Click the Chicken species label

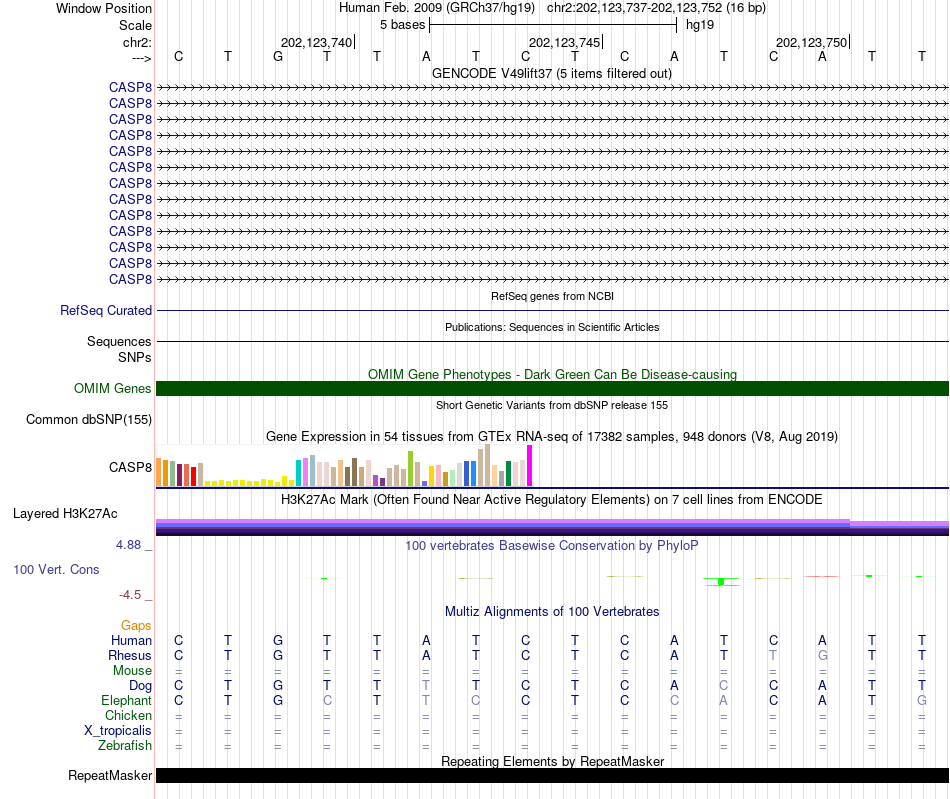point(128,715)
